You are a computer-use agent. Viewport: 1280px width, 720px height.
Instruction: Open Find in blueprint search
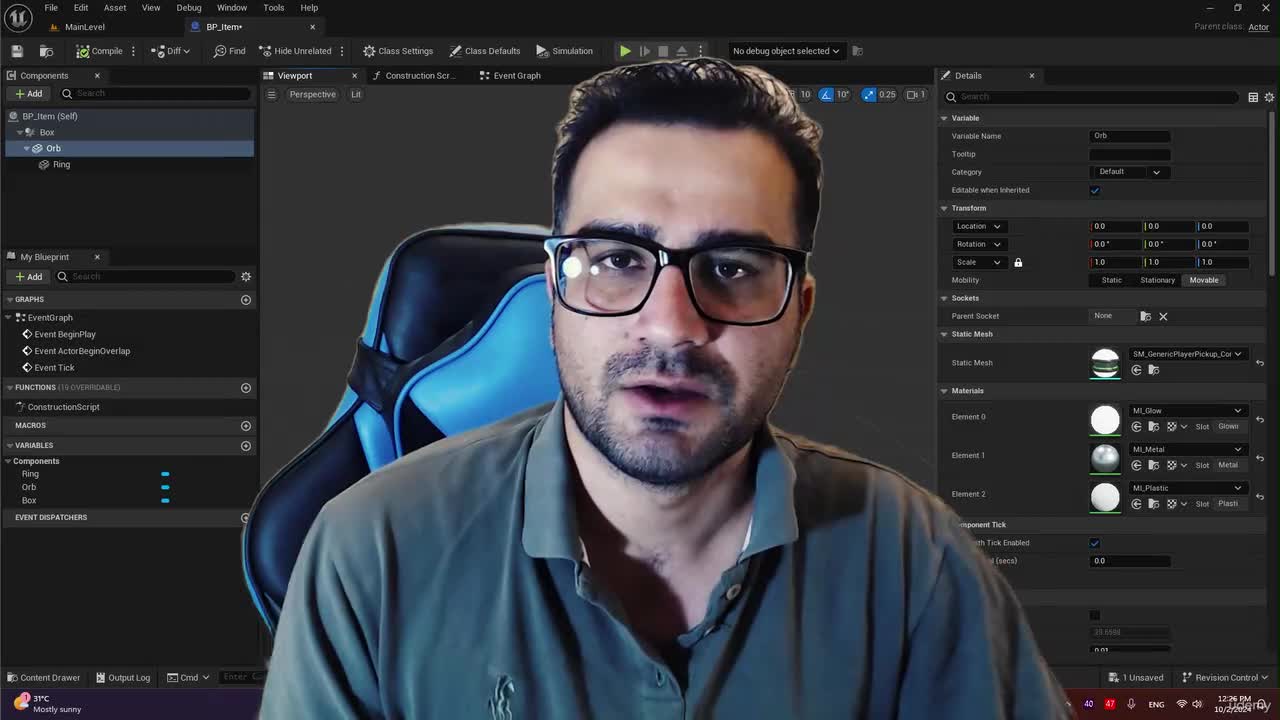pyautogui.click(x=229, y=51)
